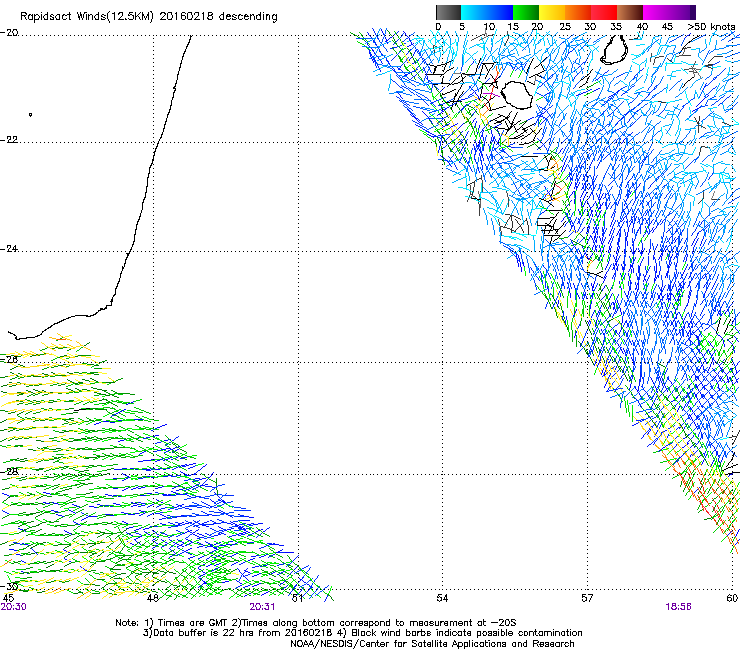Screen dimensions: 740x650
Task: Click the Reunion island outline on the map
Action: click(517, 95)
